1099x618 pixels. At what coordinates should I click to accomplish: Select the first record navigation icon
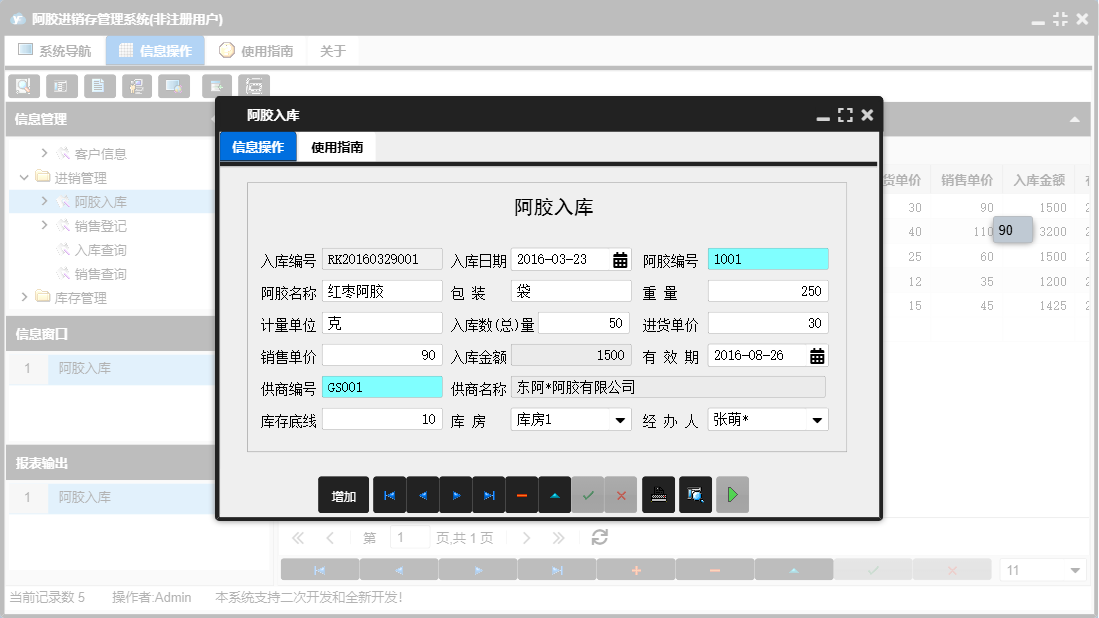pos(389,495)
